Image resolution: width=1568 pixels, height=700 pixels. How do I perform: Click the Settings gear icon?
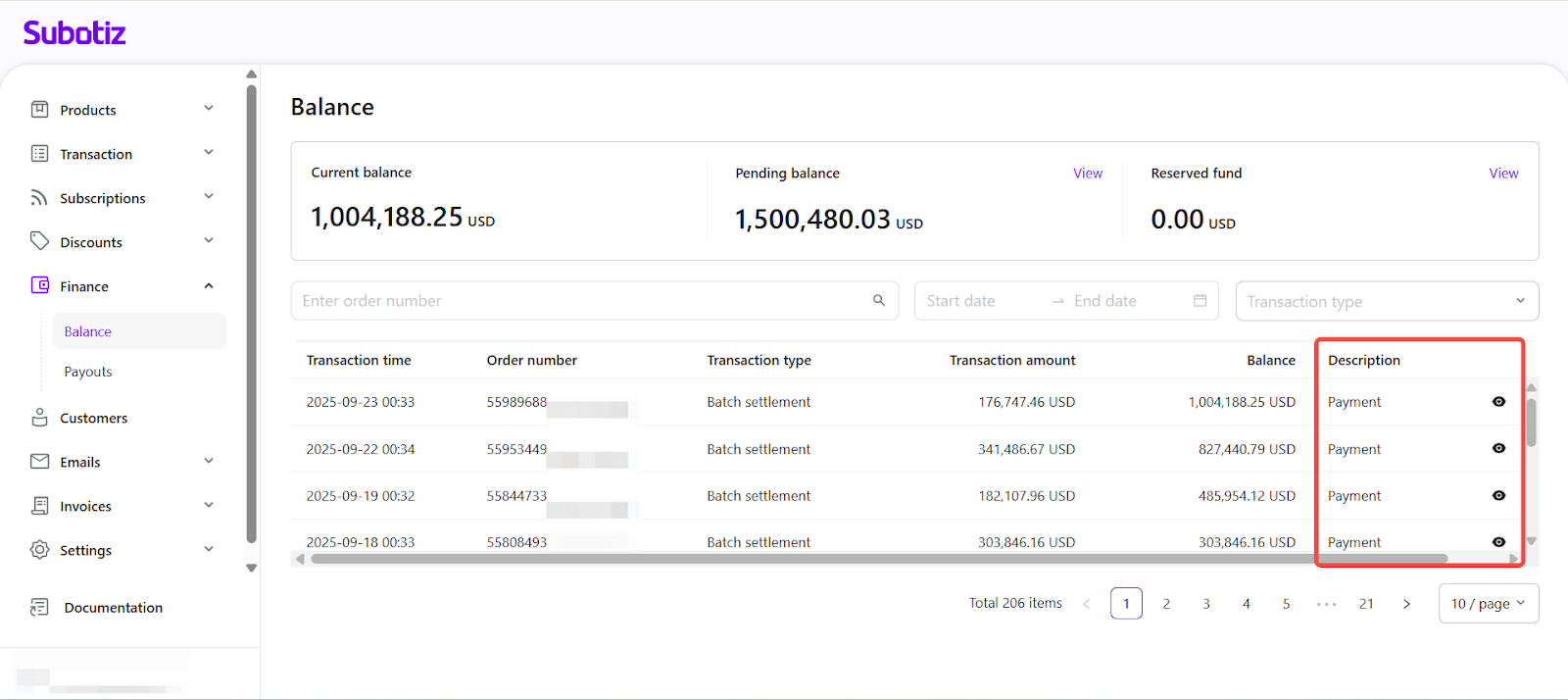pos(39,550)
